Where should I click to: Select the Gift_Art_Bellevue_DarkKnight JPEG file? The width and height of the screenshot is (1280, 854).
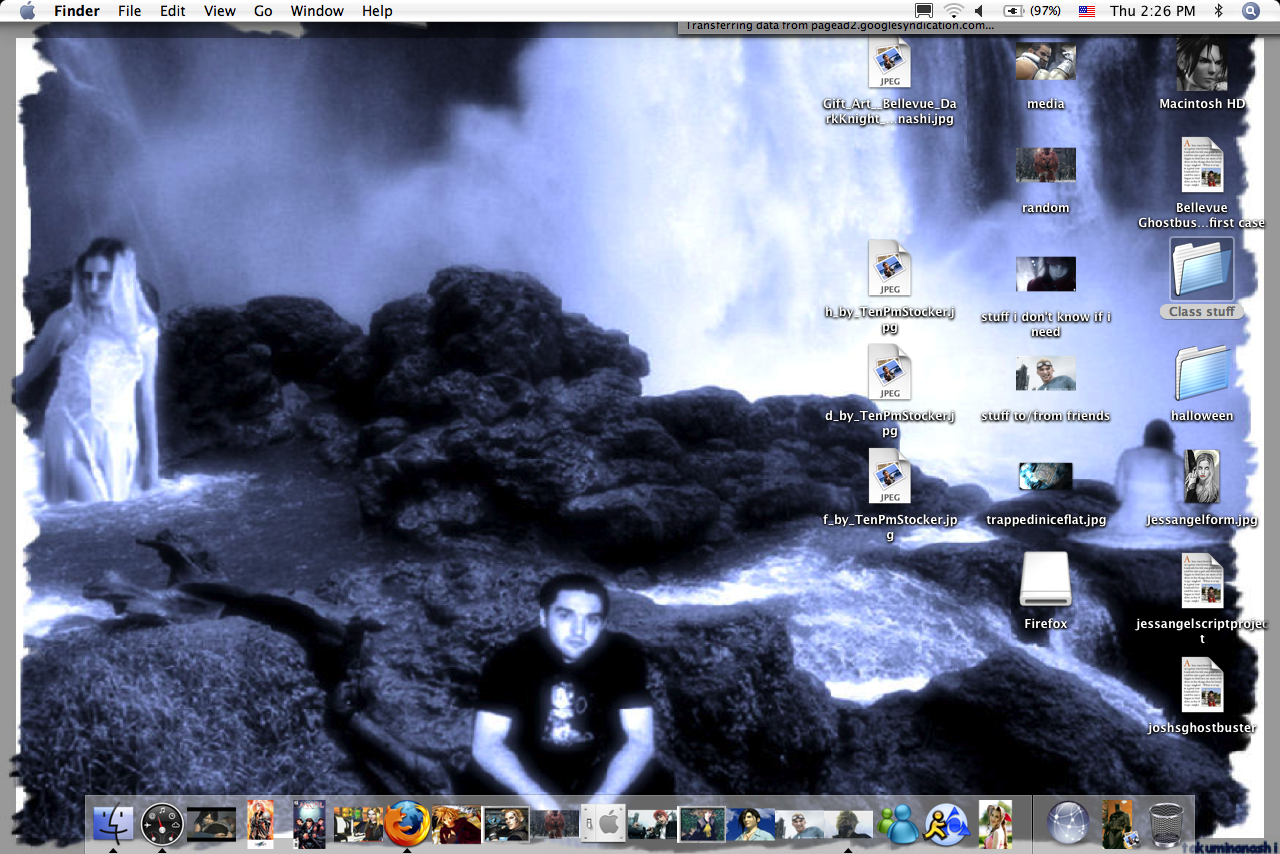pos(889,65)
